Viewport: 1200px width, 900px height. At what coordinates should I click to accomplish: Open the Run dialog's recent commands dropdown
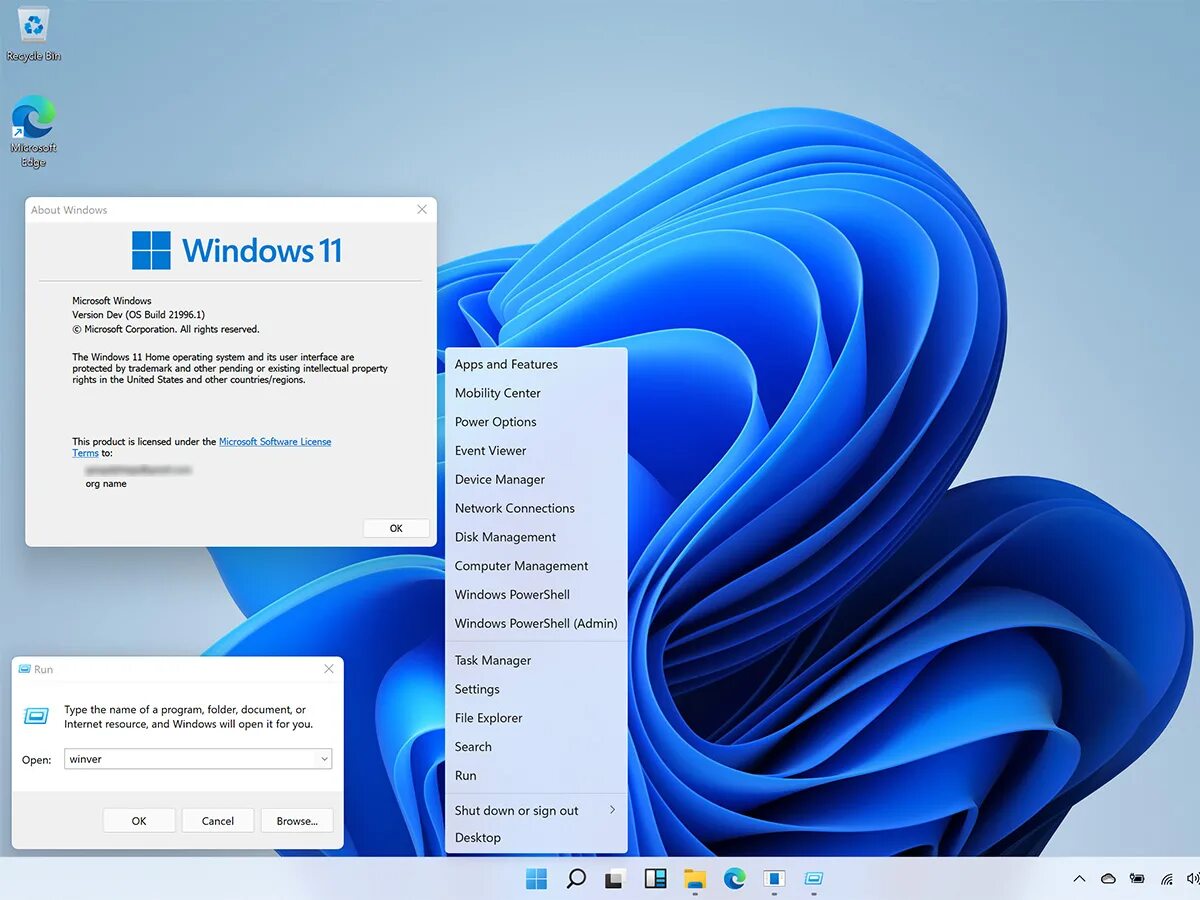323,759
